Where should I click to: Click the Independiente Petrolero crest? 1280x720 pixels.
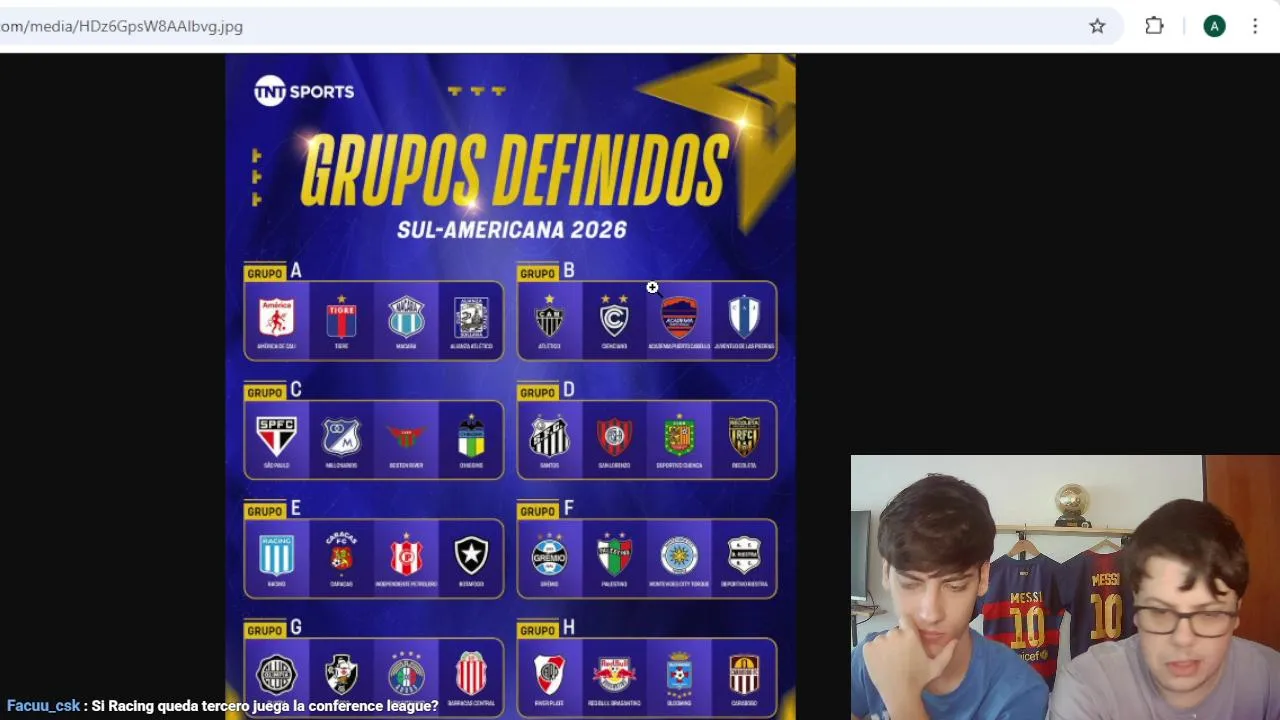point(406,555)
